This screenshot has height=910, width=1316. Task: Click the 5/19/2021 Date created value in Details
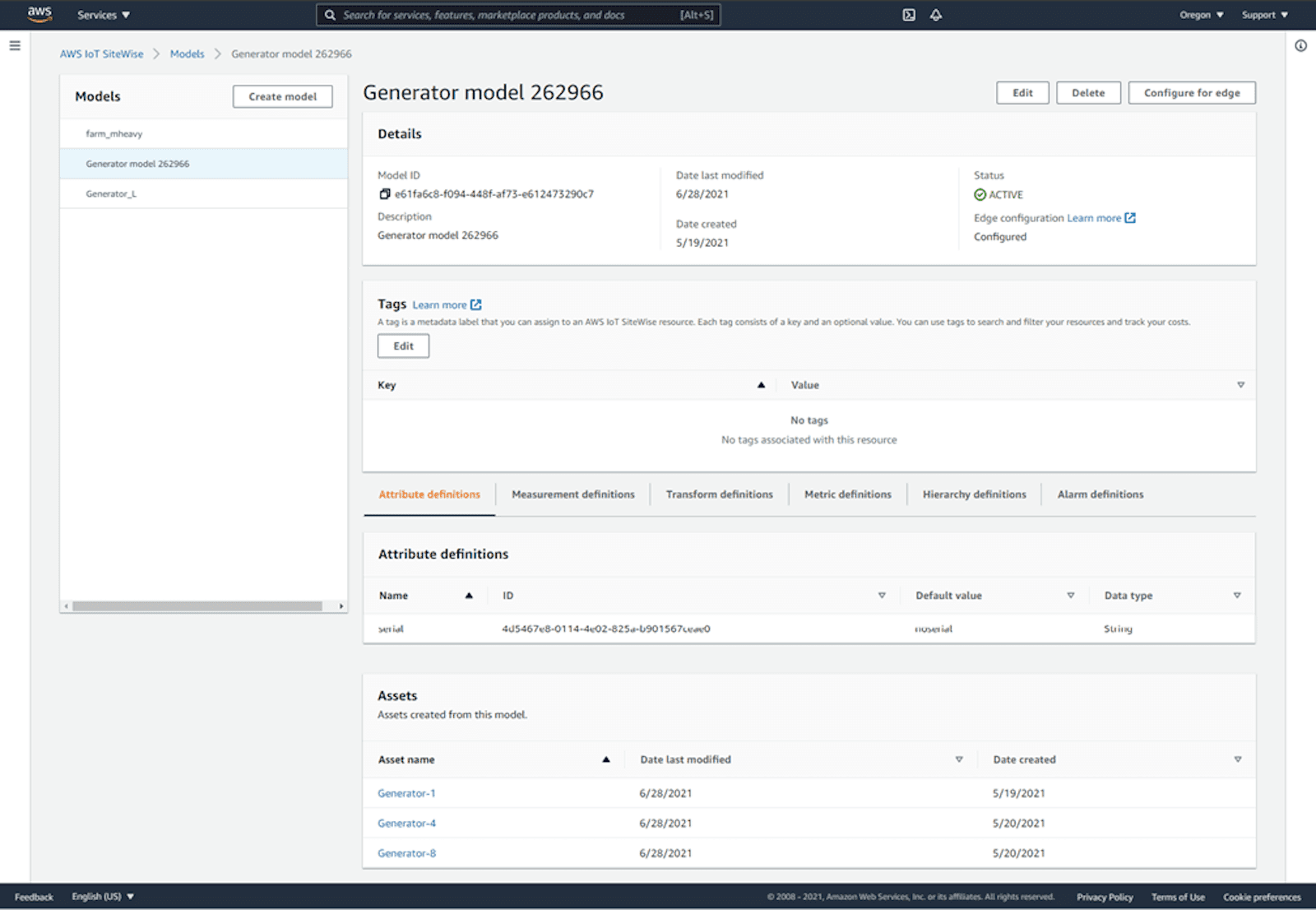pyautogui.click(x=702, y=243)
